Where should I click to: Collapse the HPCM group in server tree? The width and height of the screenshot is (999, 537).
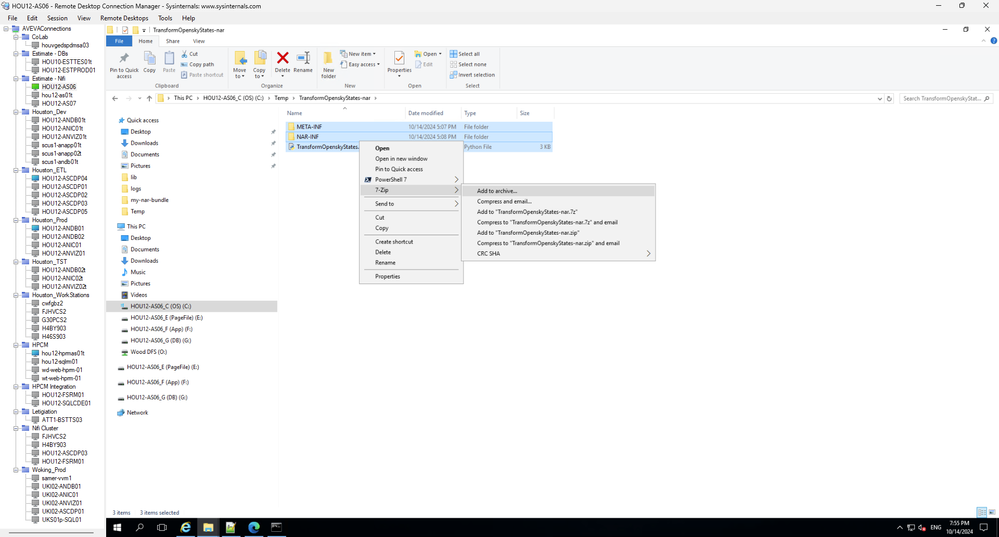(x=18, y=345)
